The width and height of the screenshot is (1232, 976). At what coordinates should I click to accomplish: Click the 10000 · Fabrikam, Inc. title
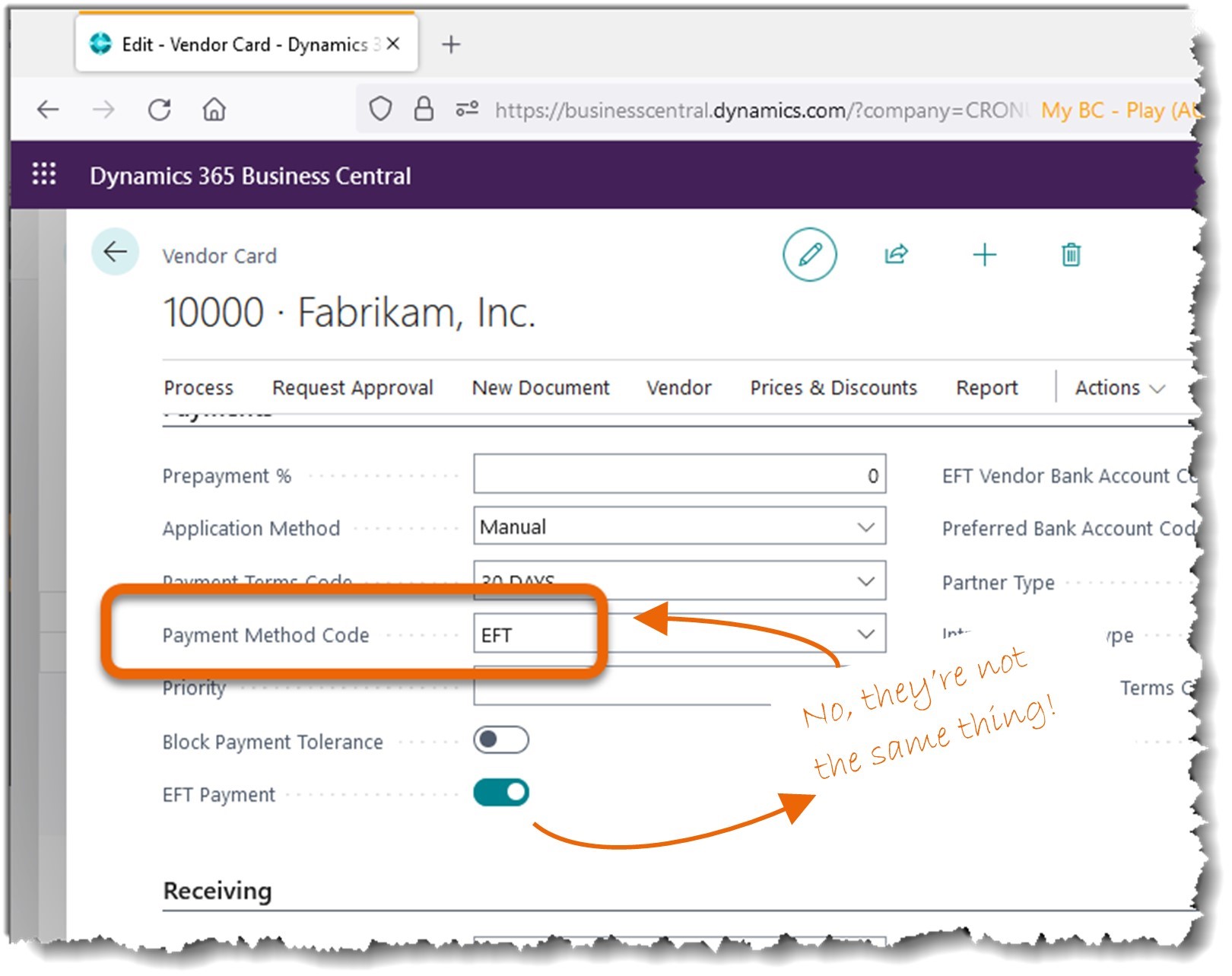350,313
